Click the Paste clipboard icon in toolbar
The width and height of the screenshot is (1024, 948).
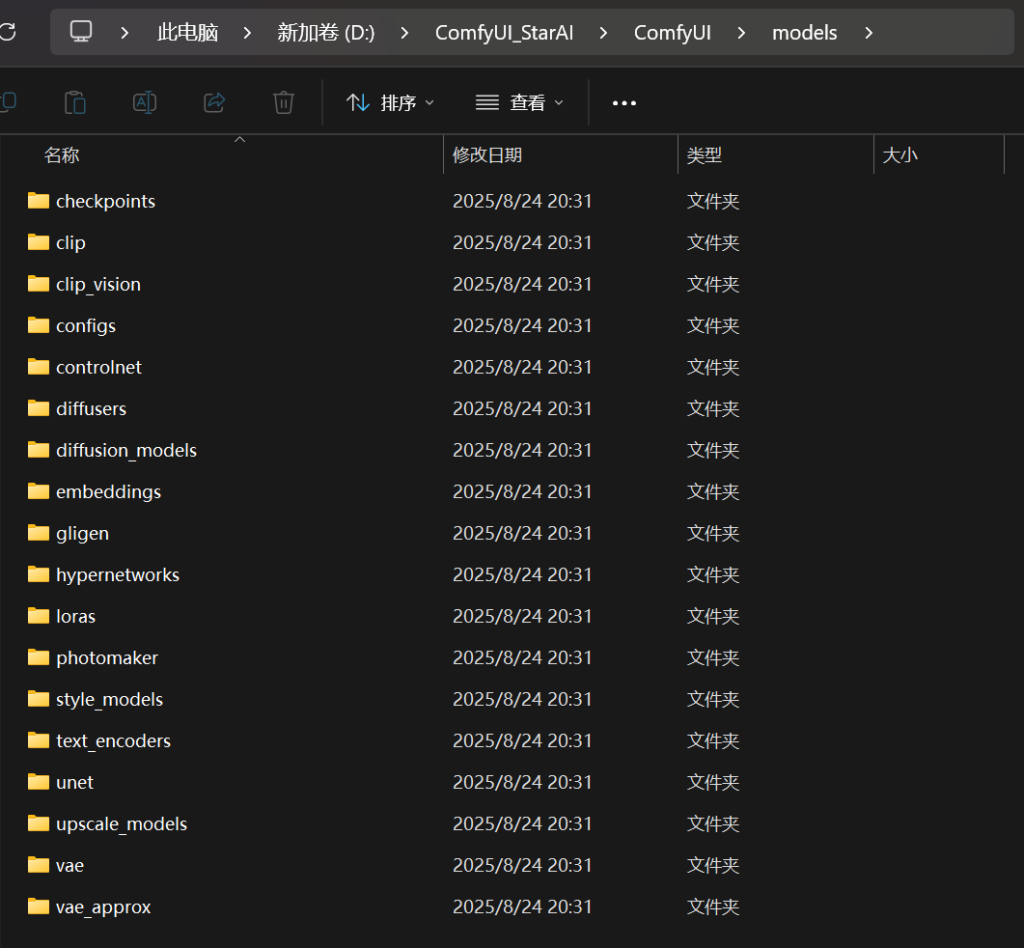tap(75, 102)
